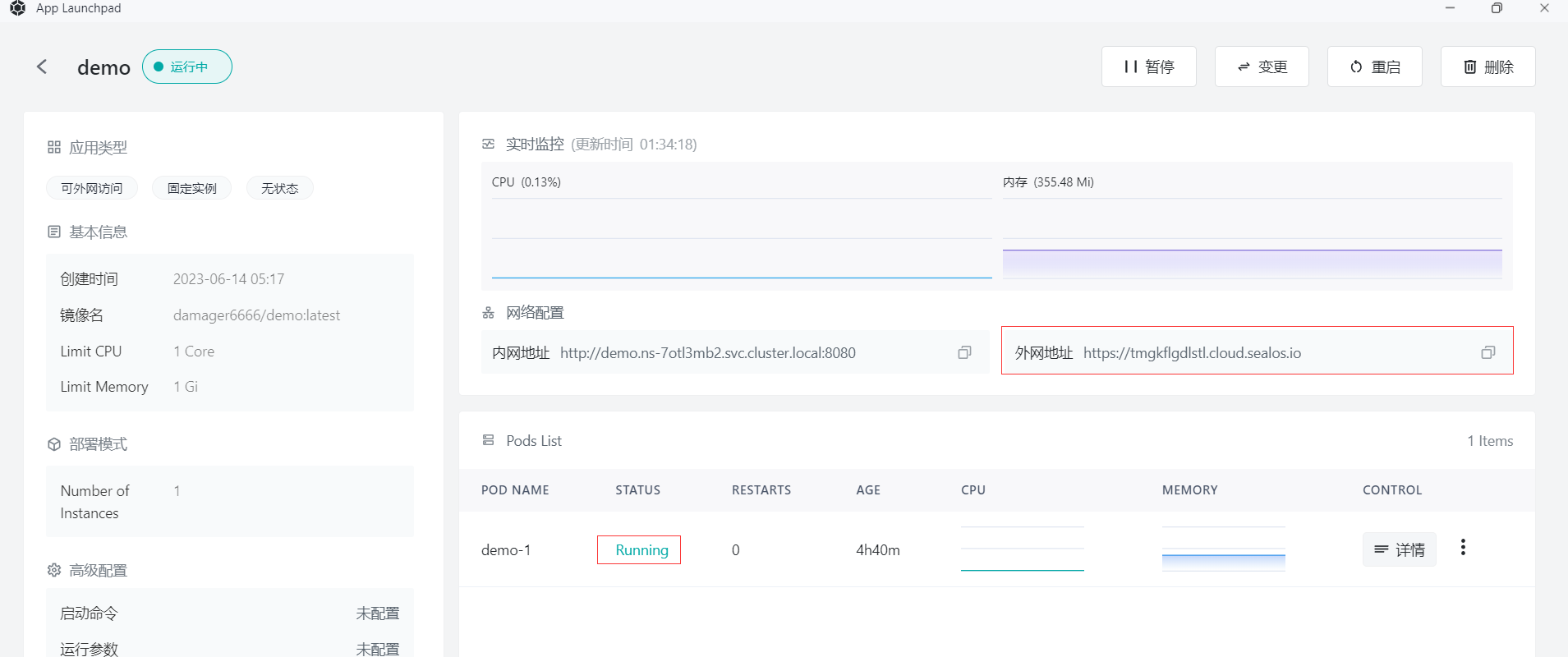Copy the internal network address
Viewport: 1568px width, 657px height.
964,352
